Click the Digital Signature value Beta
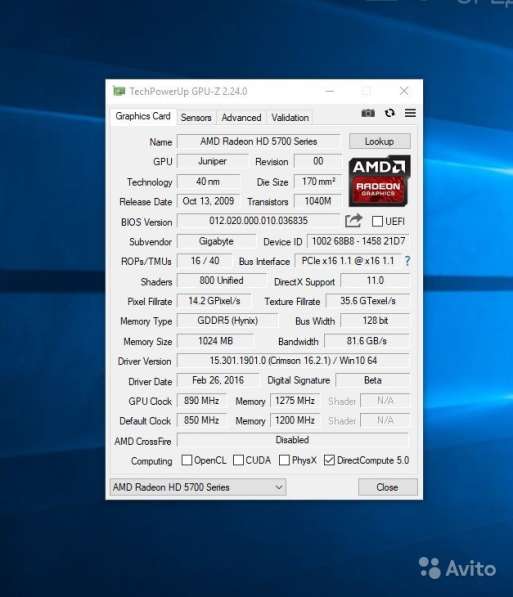 tap(372, 380)
